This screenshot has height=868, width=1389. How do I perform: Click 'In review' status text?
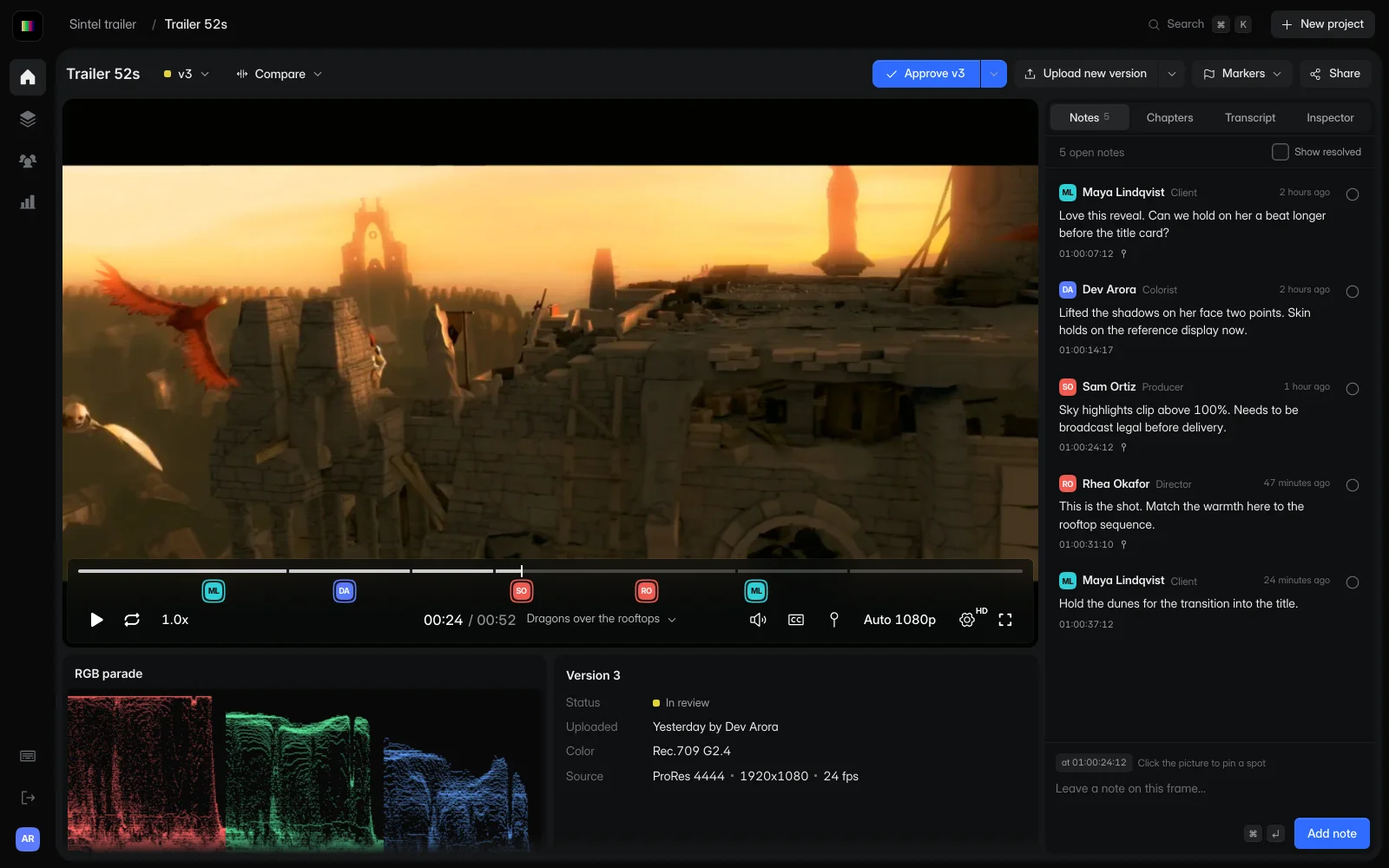coord(687,703)
